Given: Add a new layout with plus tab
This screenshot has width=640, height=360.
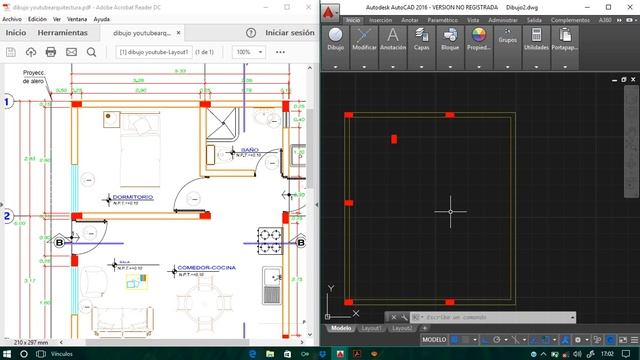Looking at the screenshot, I should point(424,328).
